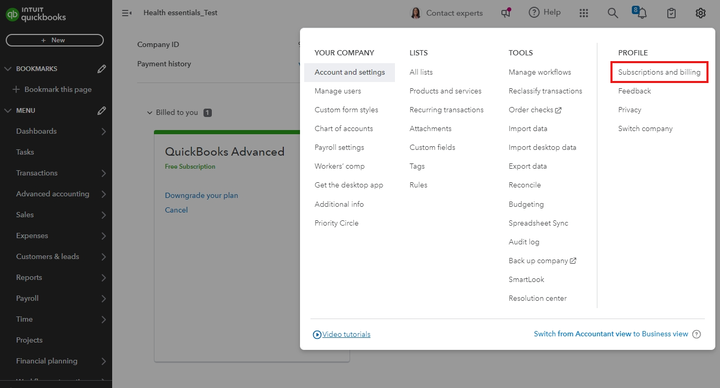
Task: Click the Video tutorials play icon
Action: pos(317,334)
